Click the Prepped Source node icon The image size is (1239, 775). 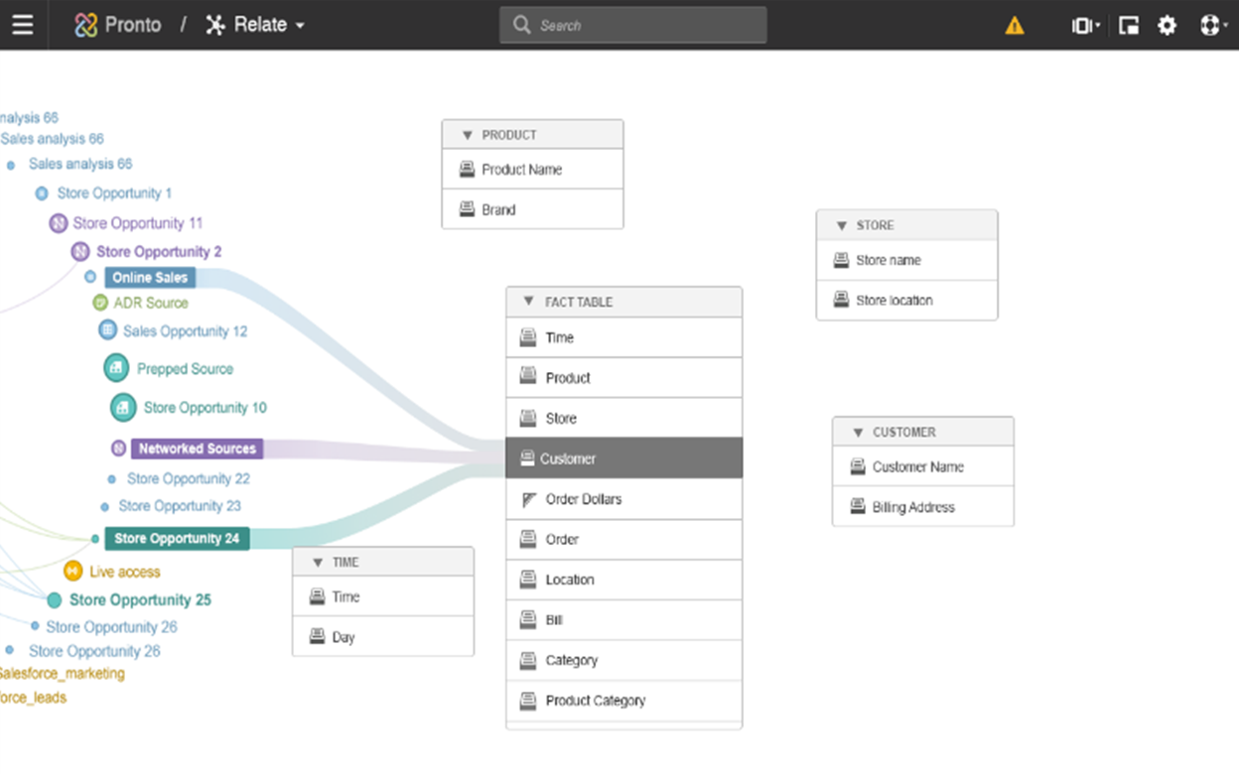(x=116, y=368)
